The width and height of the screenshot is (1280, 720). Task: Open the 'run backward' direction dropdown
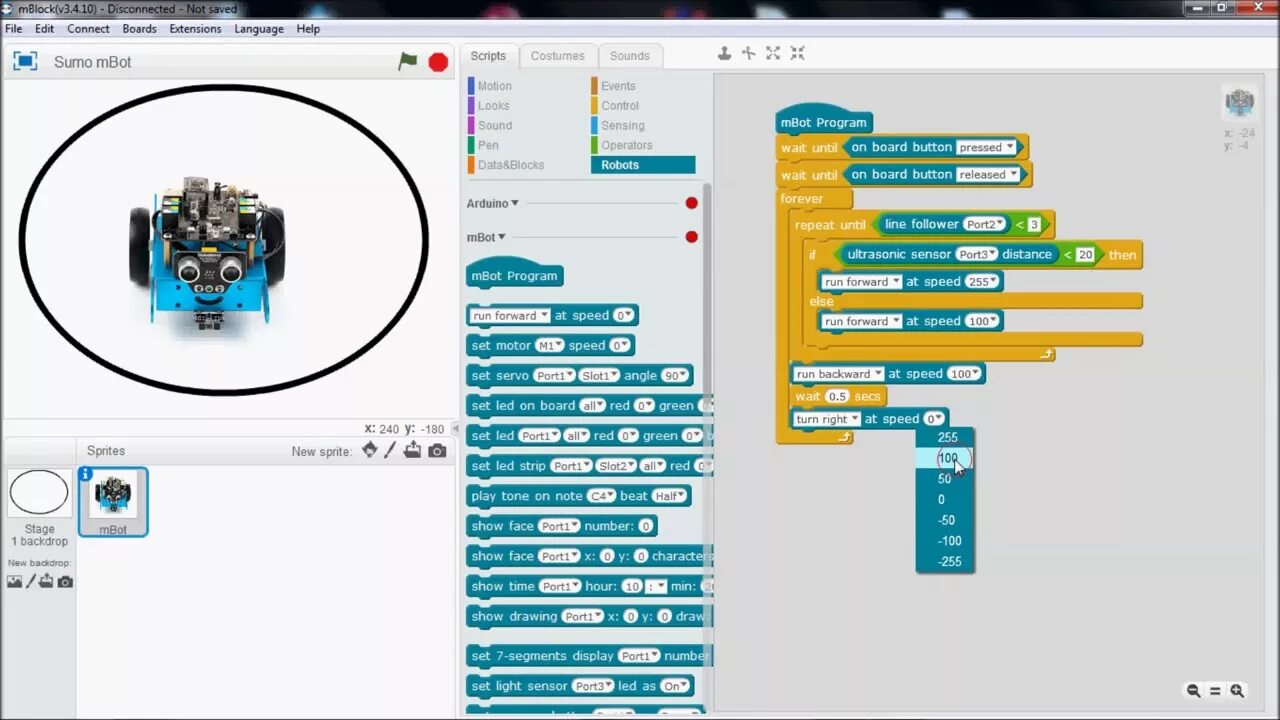pos(838,374)
